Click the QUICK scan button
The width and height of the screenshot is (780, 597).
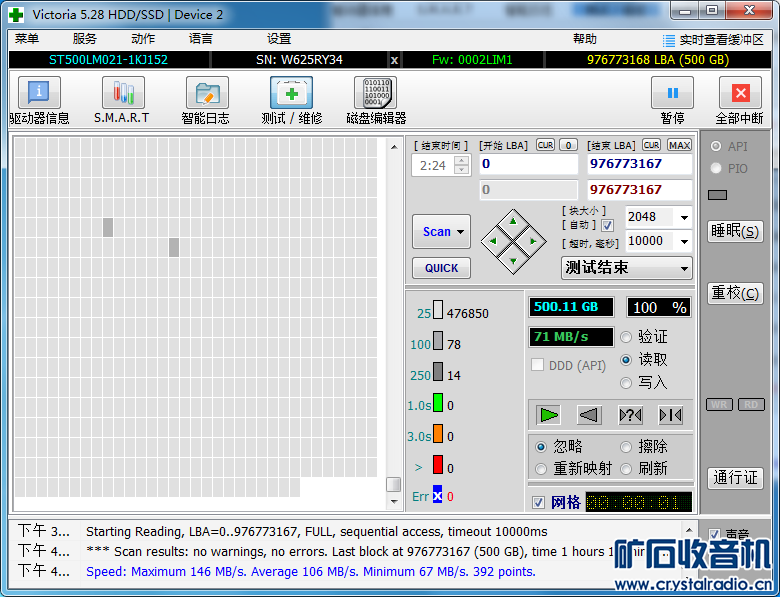(x=441, y=268)
